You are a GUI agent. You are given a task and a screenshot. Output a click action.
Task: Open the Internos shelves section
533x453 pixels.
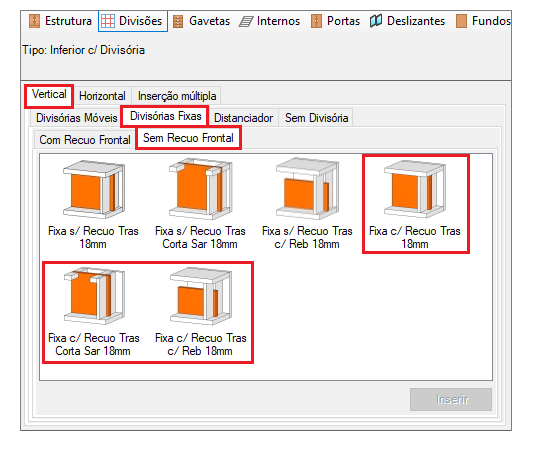pos(270,21)
